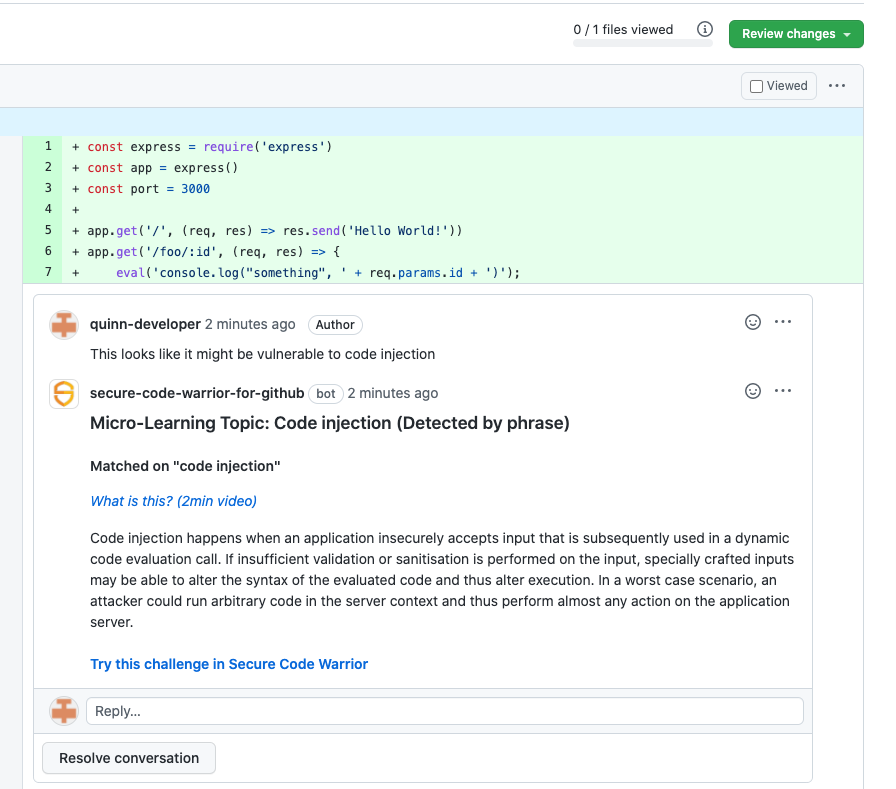
Task: Select line number 5 in the diff
Action: 48,230
